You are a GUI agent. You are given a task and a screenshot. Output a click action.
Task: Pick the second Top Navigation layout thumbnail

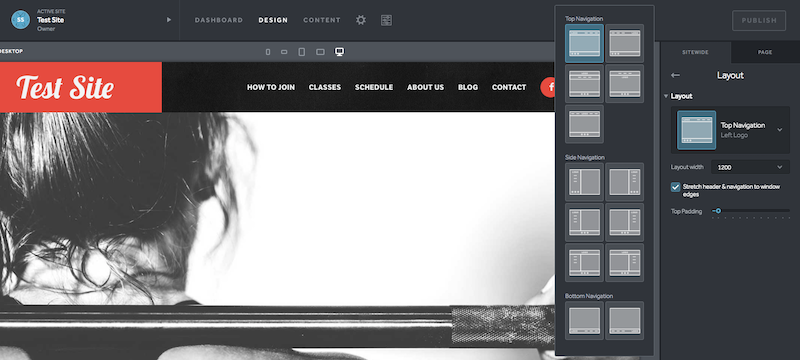[x=624, y=43]
